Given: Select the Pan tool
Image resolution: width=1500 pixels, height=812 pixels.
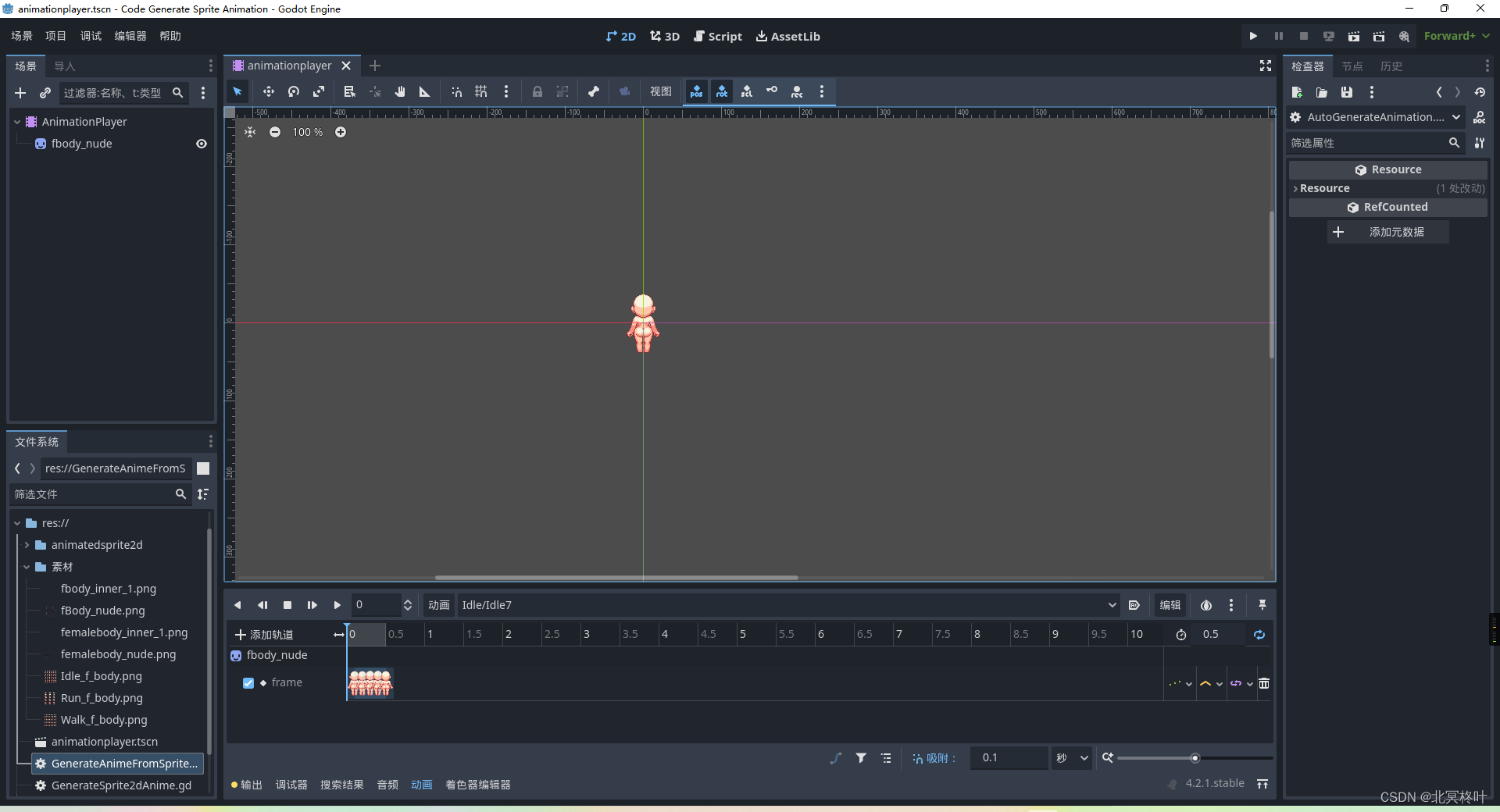Looking at the screenshot, I should click(x=399, y=91).
